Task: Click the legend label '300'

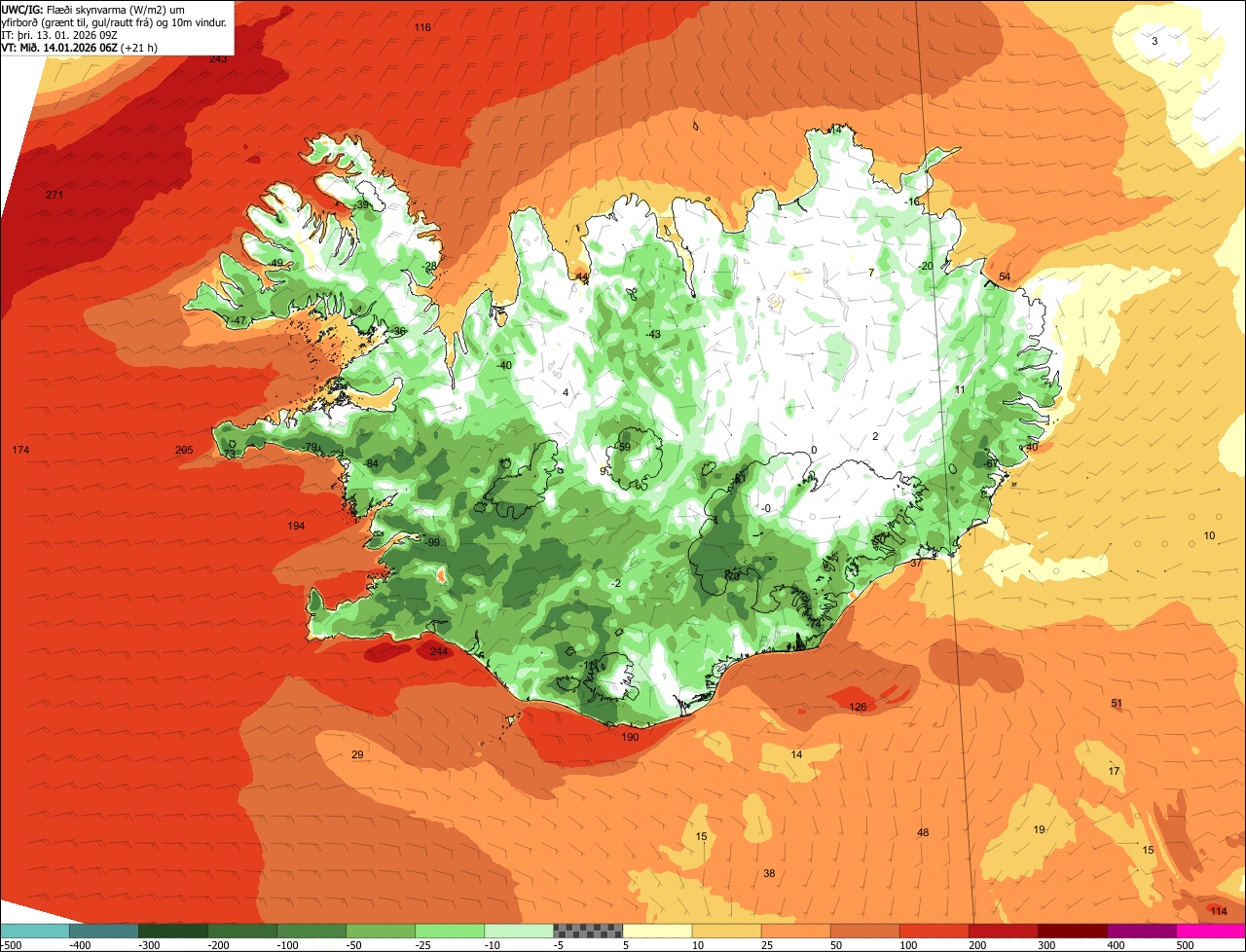Action: point(1046,944)
